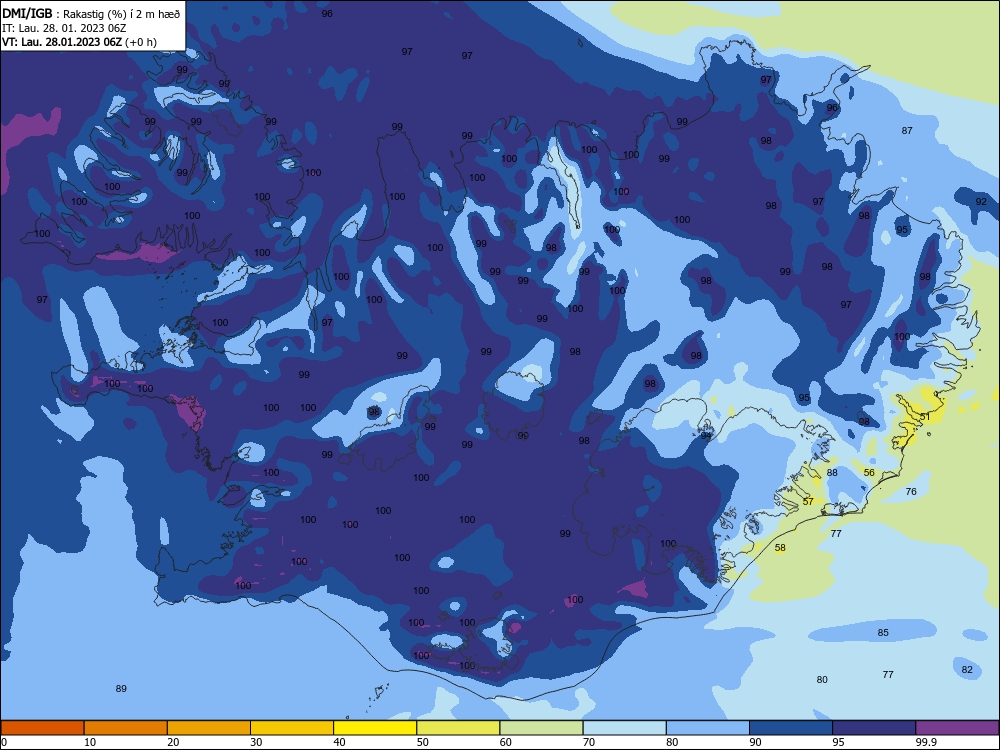The height and width of the screenshot is (750, 1000).
Task: Click the legend tick label '50'
Action: 423,742
